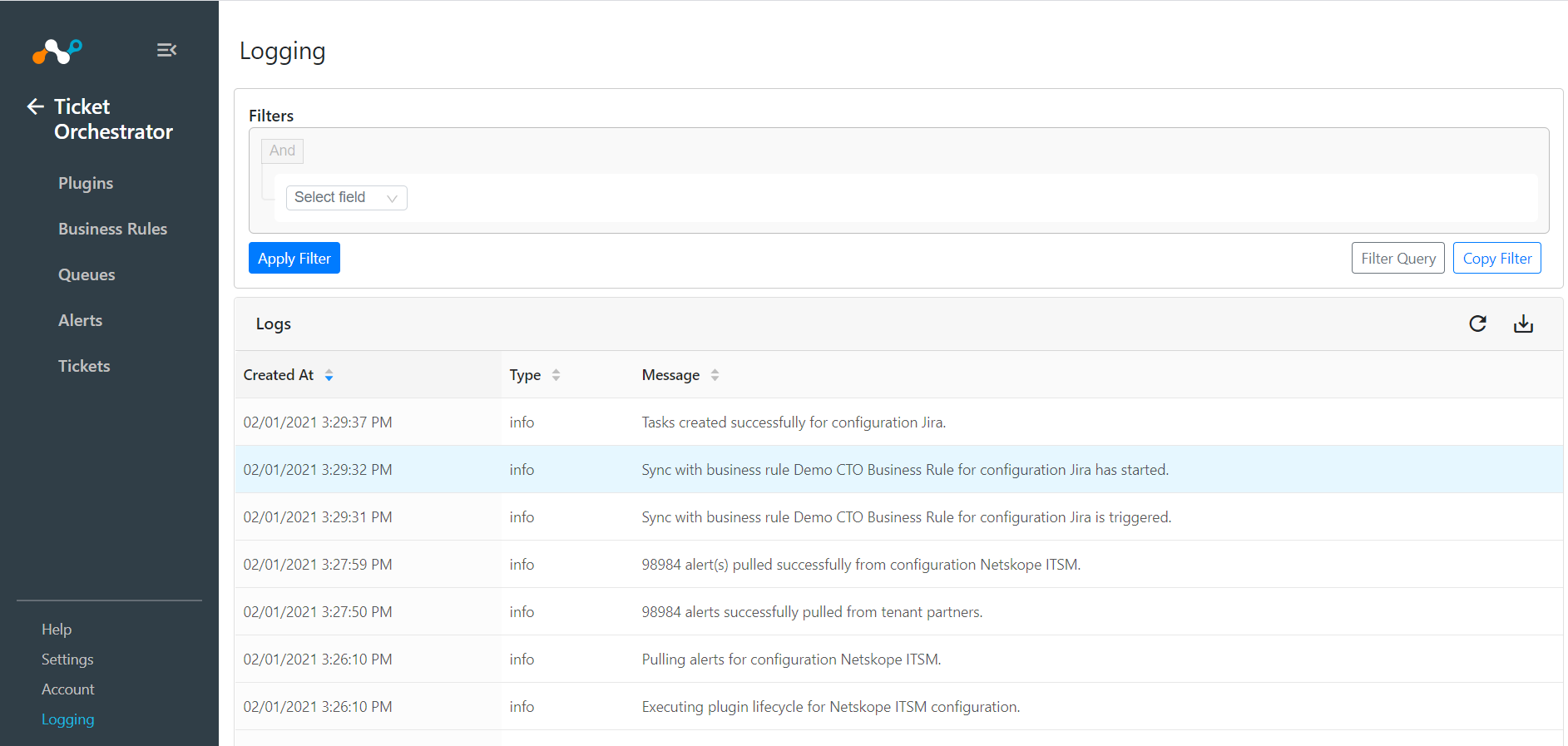Refresh the logs list

[x=1477, y=324]
